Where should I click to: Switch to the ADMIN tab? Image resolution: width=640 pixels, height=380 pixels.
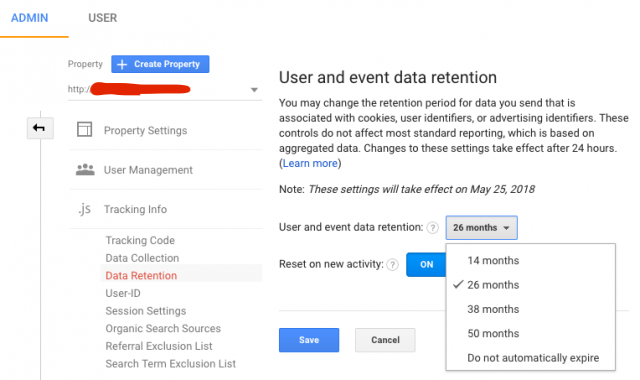pos(29,18)
